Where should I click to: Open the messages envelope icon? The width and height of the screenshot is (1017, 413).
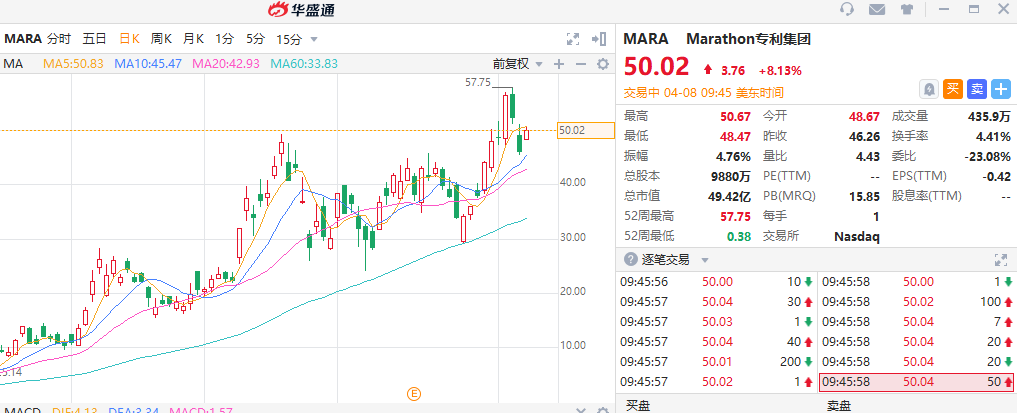(x=877, y=9)
